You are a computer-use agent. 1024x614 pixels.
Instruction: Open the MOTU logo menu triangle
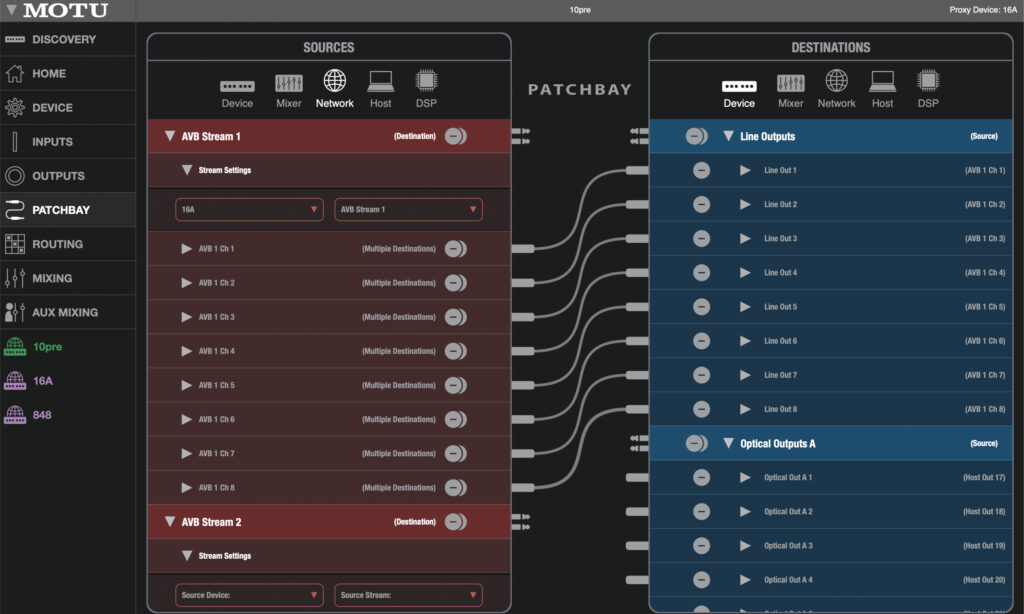pyautogui.click(x=11, y=11)
